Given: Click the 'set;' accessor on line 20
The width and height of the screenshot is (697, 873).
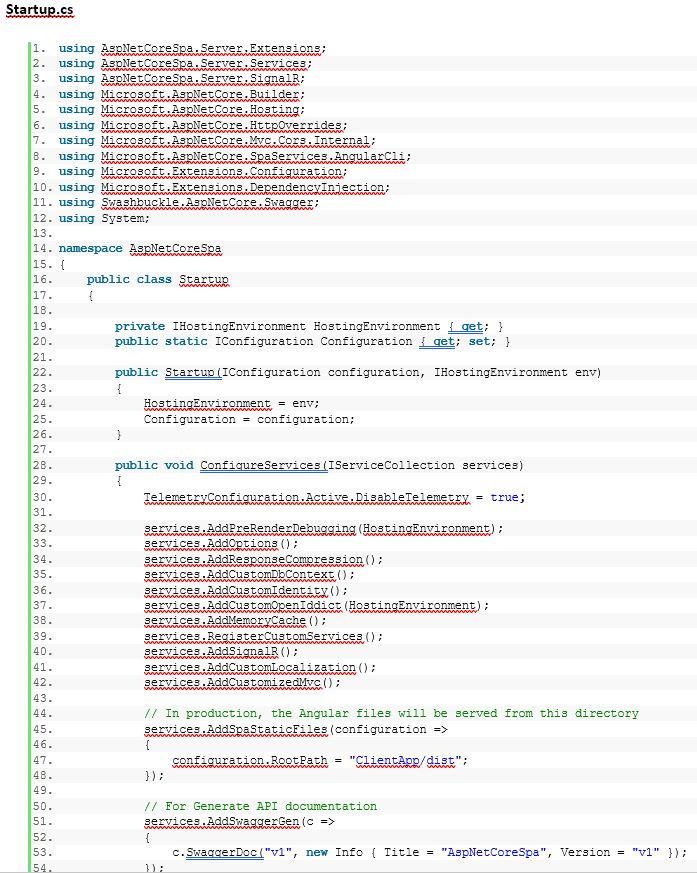Looking at the screenshot, I should coord(482,341).
